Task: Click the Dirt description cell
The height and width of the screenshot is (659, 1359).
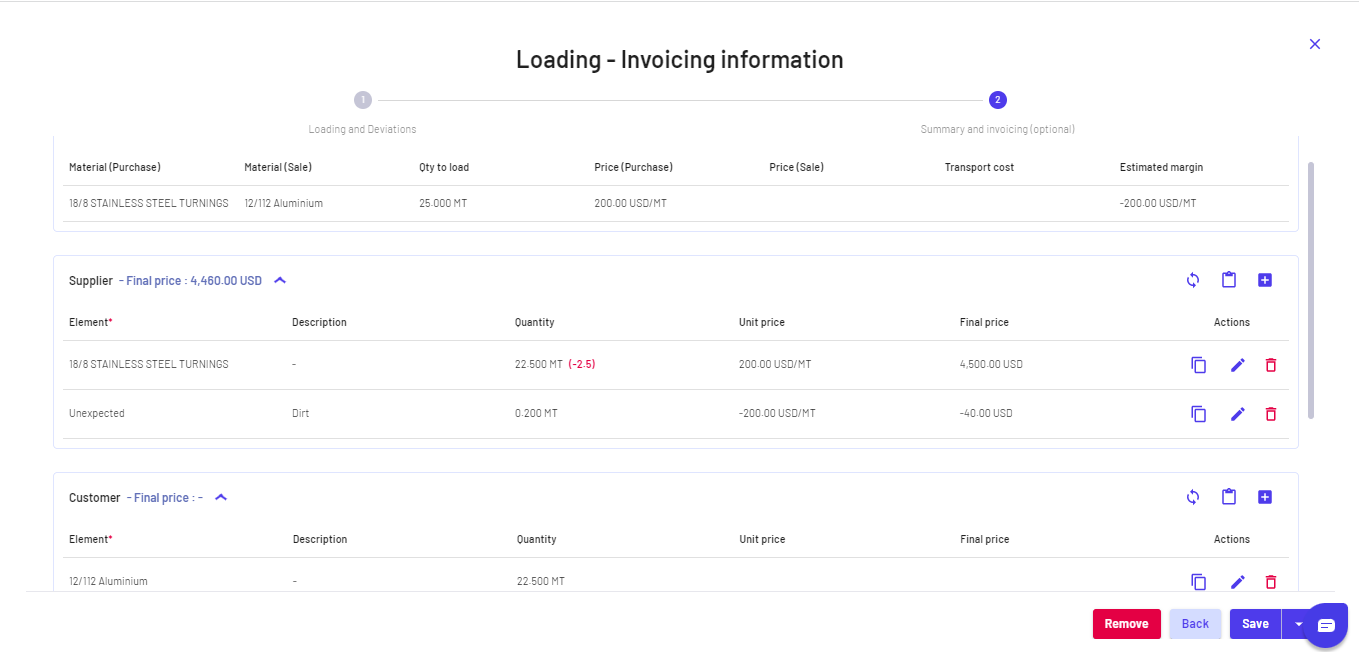Action: (300, 414)
